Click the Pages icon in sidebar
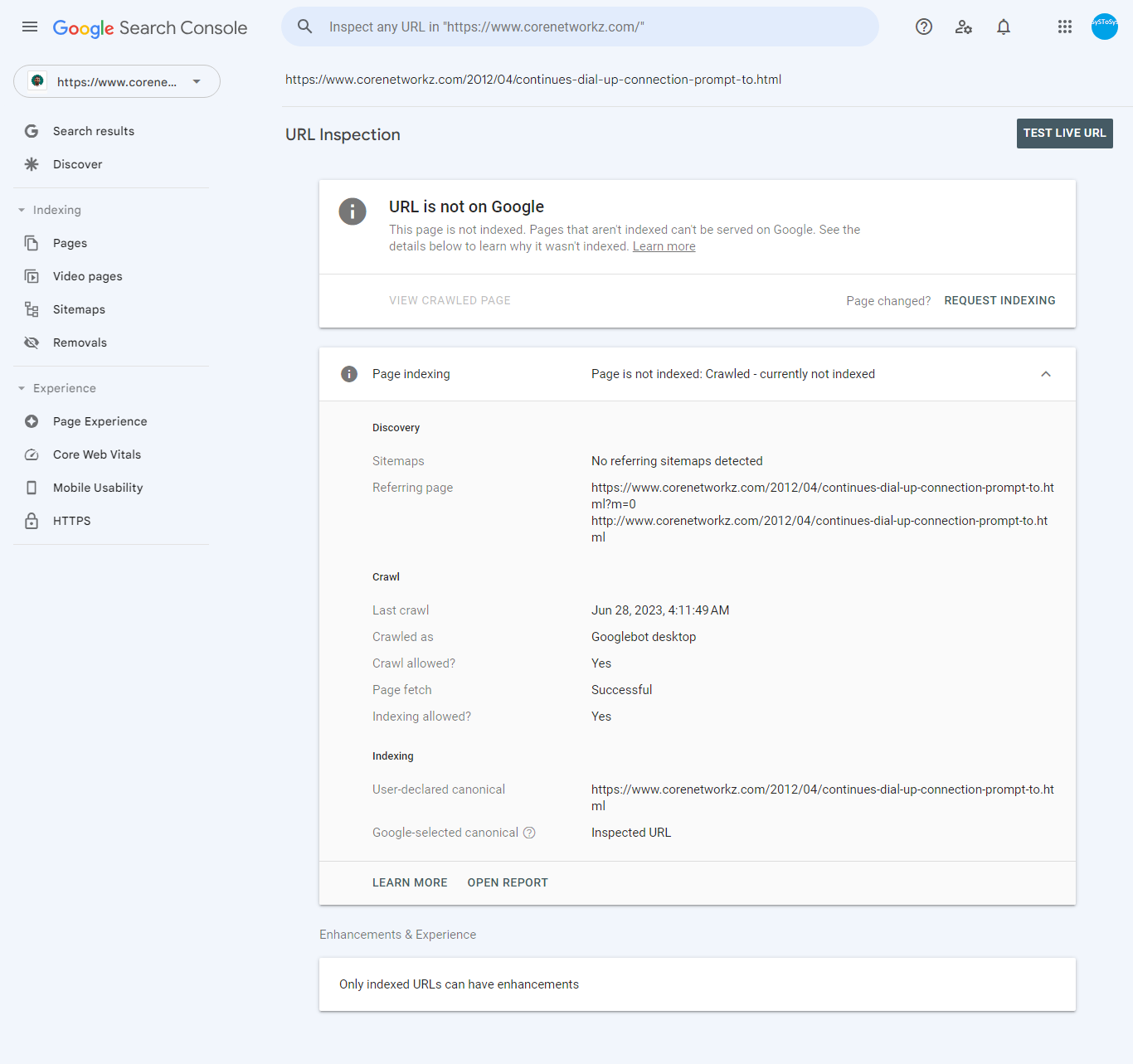Image resolution: width=1133 pixels, height=1064 pixels. 32,243
